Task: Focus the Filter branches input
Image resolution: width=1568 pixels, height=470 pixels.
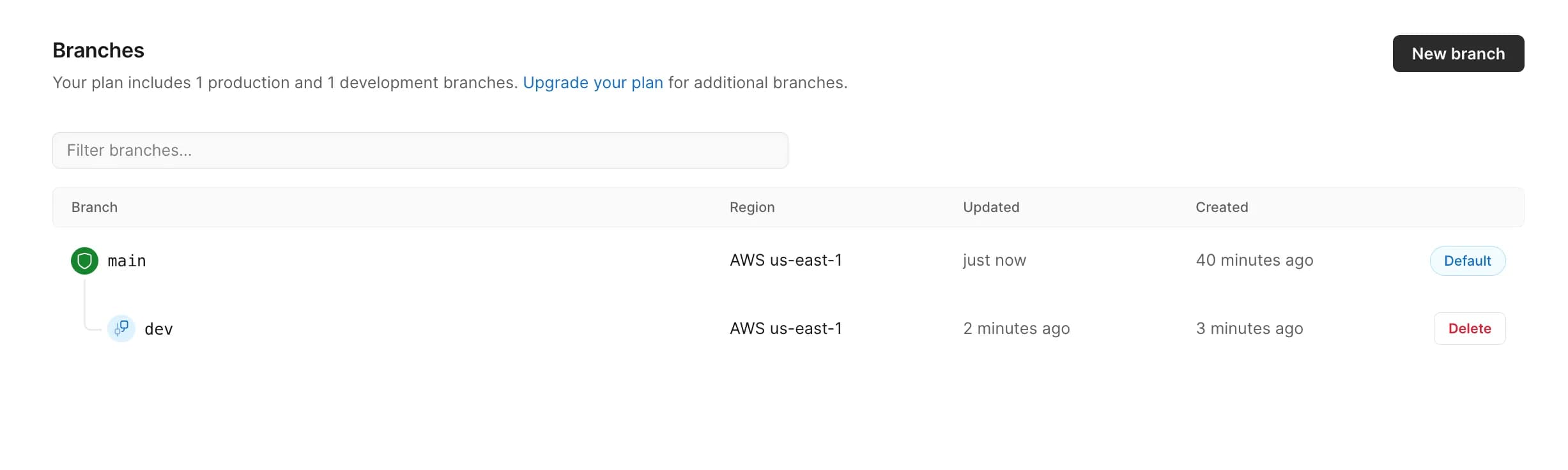Action: [420, 150]
